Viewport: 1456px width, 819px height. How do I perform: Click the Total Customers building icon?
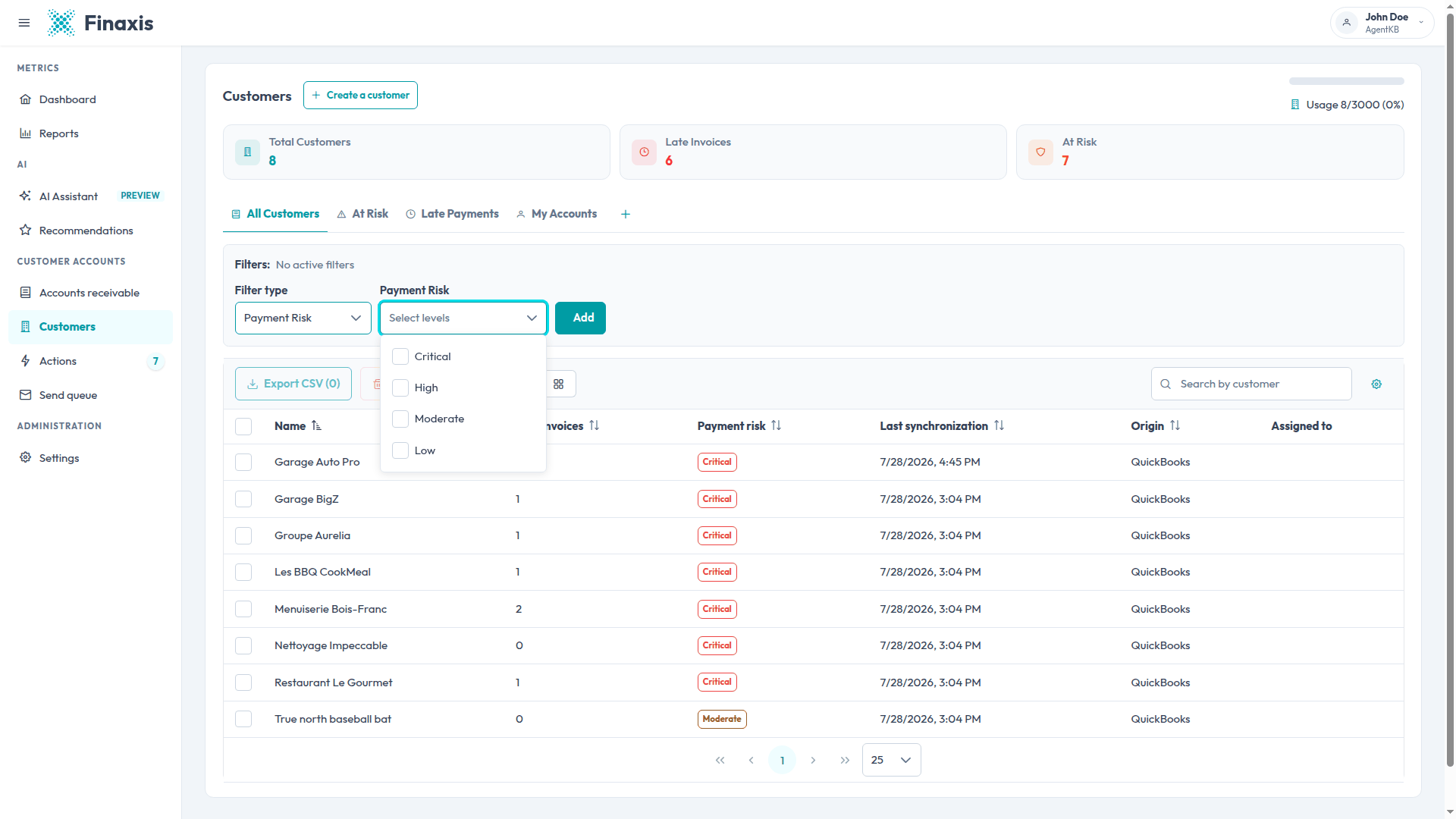point(247,152)
